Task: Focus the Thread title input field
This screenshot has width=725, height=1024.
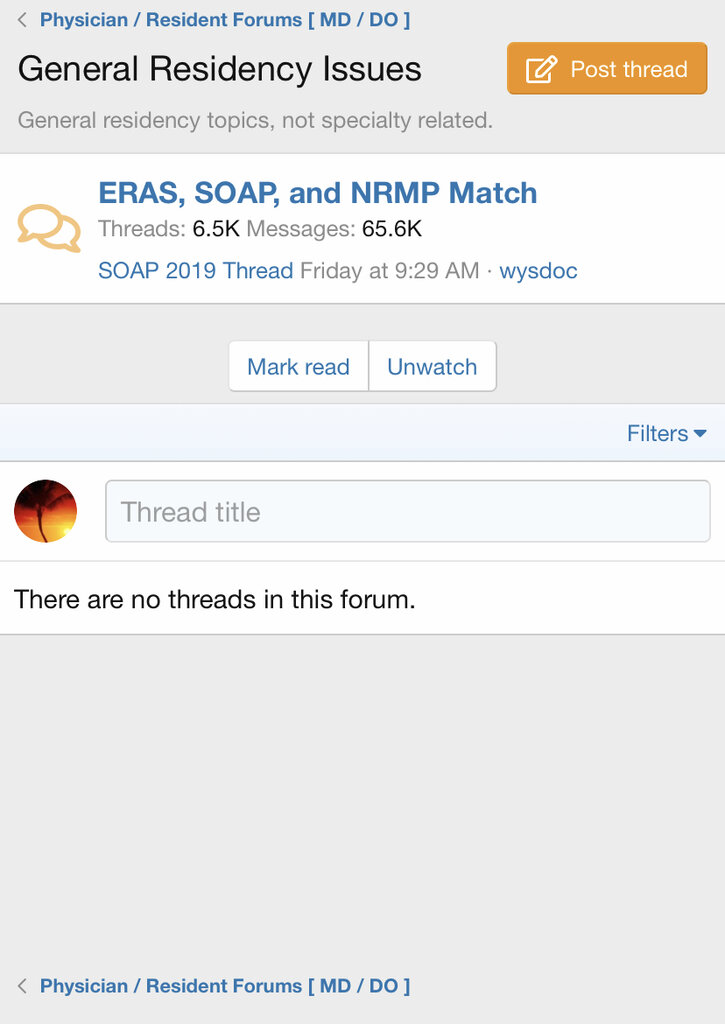Action: pyautogui.click(x=407, y=512)
